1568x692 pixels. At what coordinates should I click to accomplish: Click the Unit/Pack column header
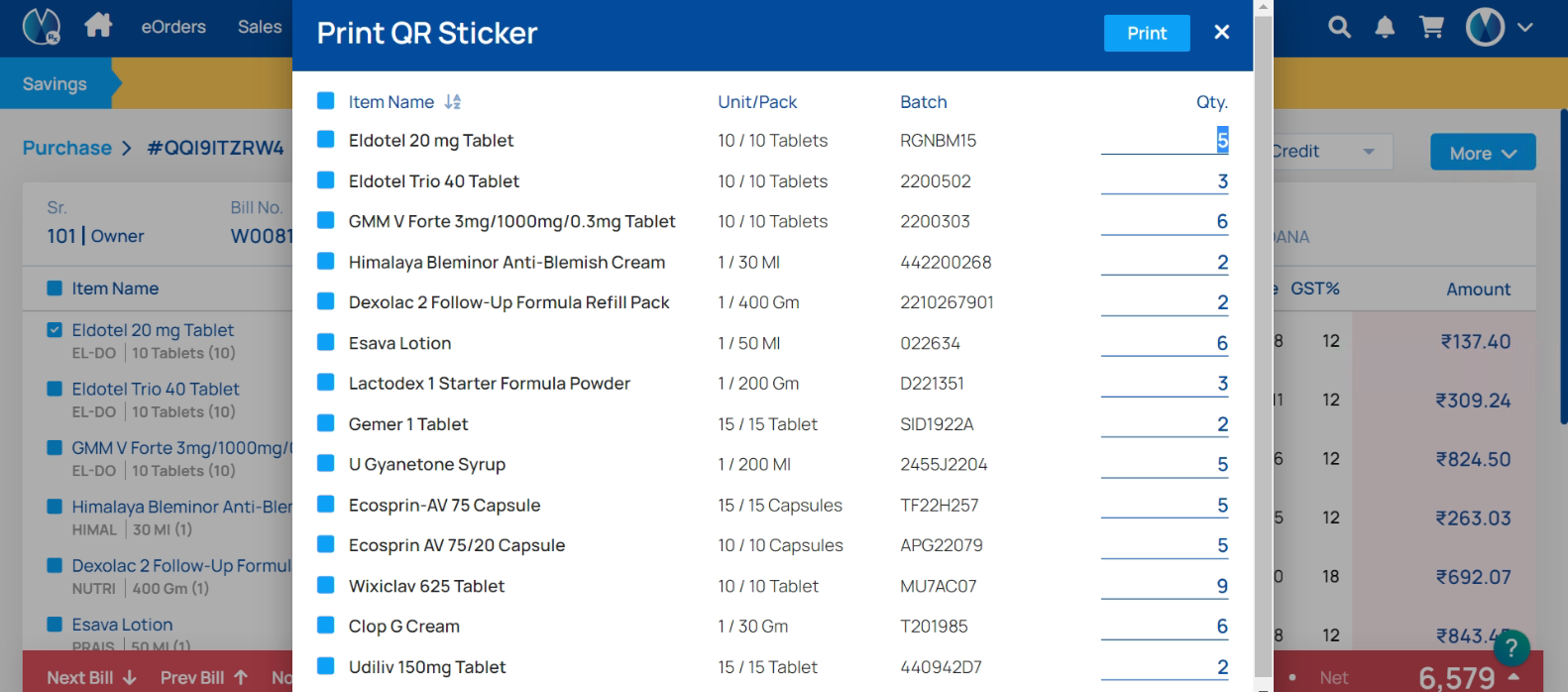pyautogui.click(x=757, y=102)
